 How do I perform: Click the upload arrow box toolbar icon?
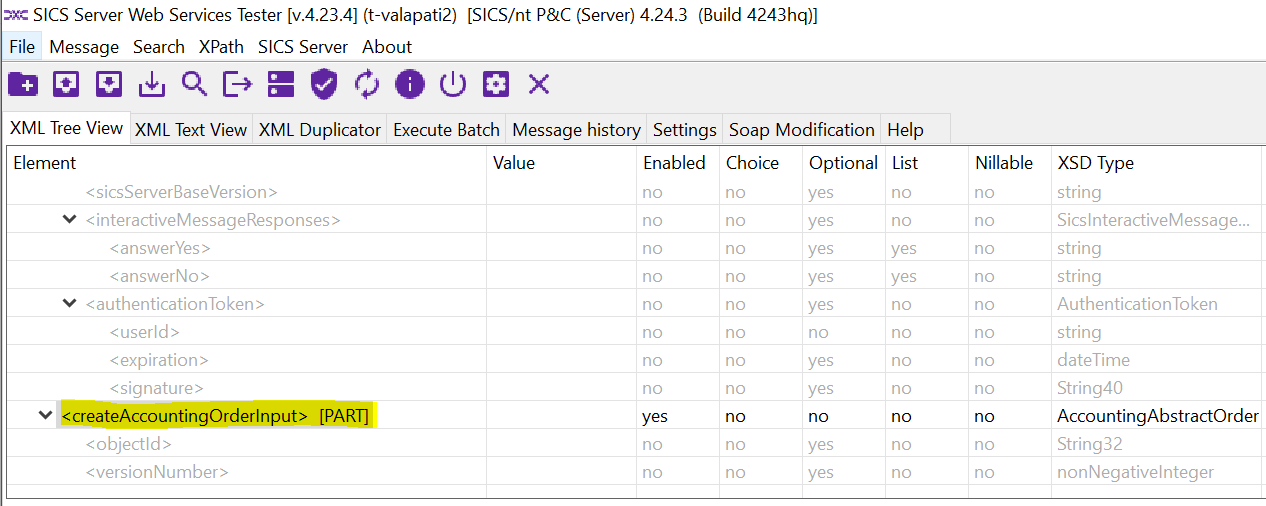pos(66,85)
